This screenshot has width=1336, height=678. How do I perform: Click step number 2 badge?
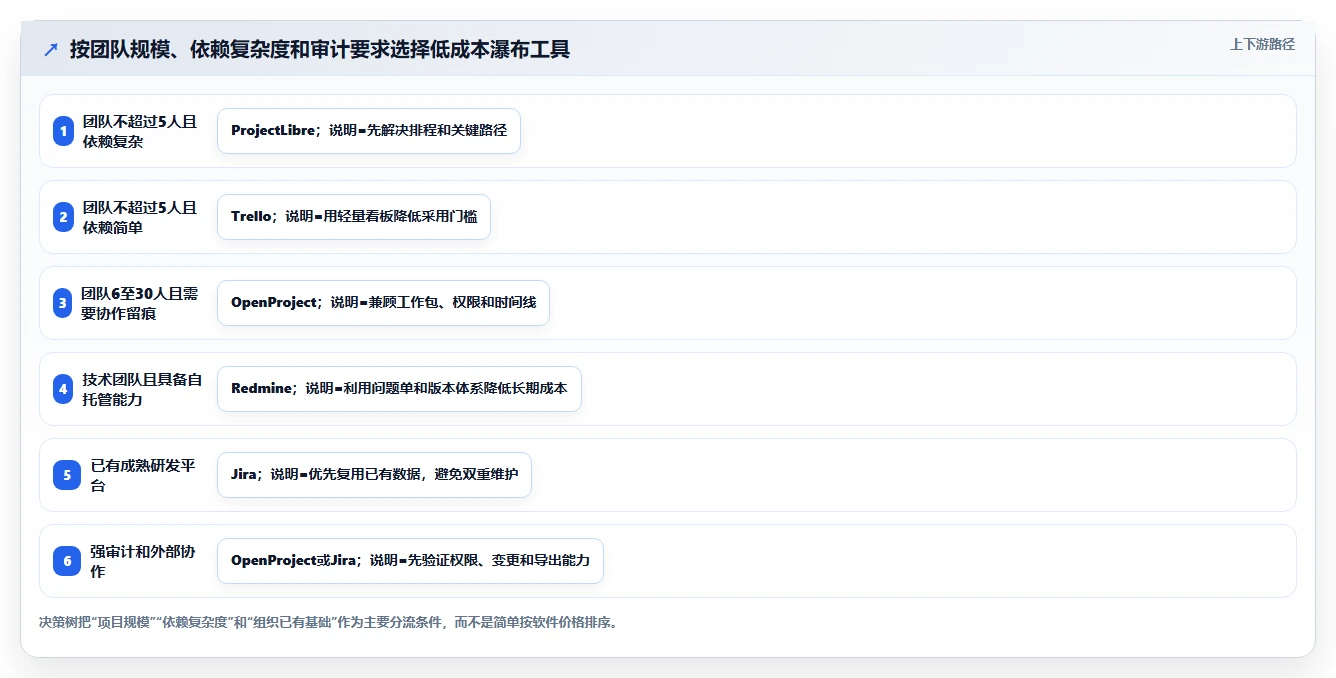point(64,217)
